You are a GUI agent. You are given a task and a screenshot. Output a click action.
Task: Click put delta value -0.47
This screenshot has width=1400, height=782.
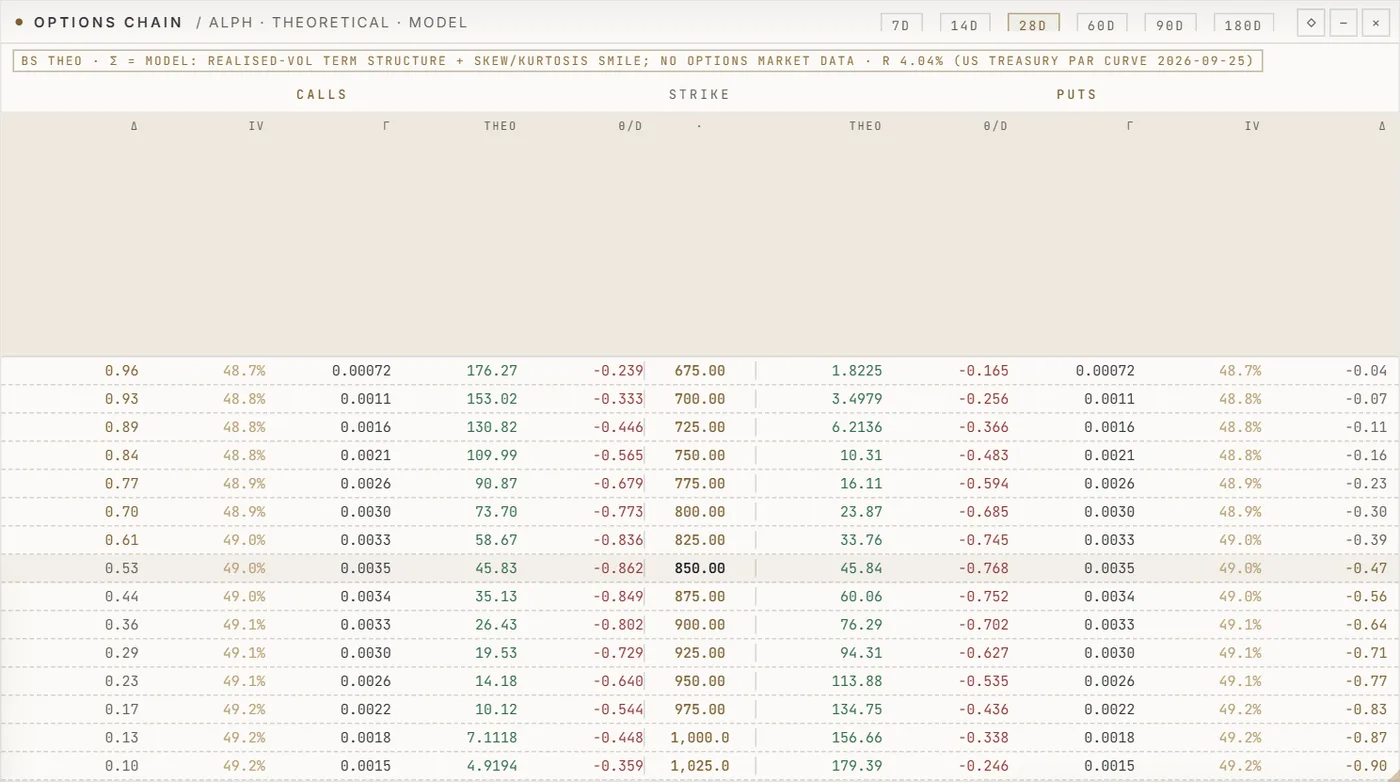pos(1366,568)
